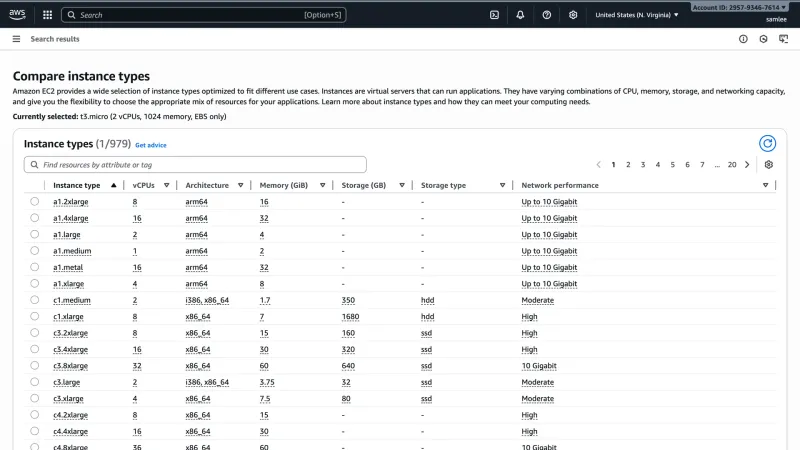This screenshot has width=800, height=450.
Task: Go to page 4
Action: click(658, 164)
